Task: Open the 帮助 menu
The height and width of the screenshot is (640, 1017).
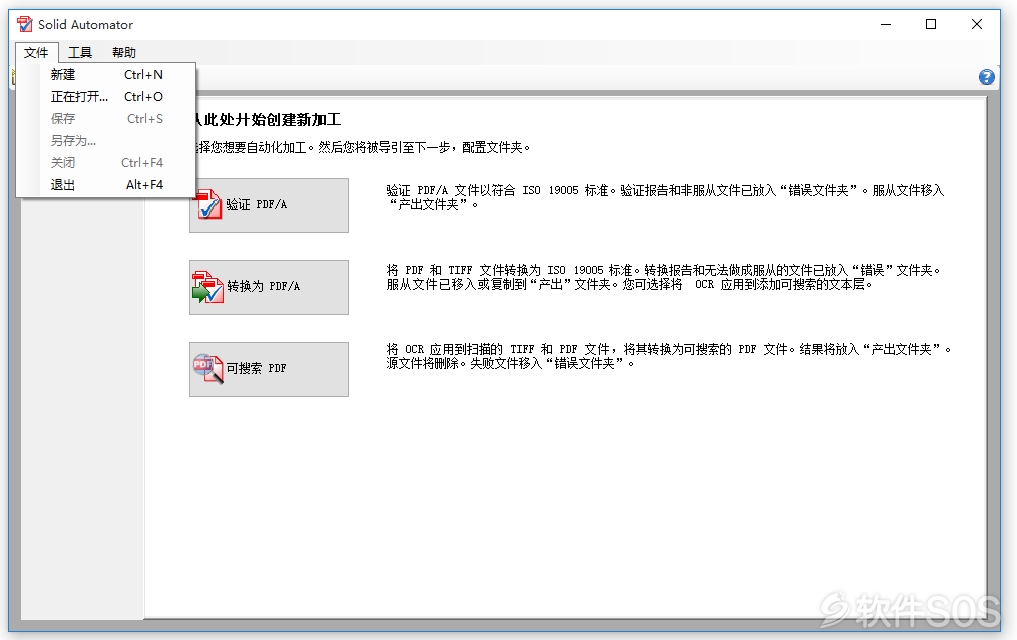Action: tap(123, 53)
